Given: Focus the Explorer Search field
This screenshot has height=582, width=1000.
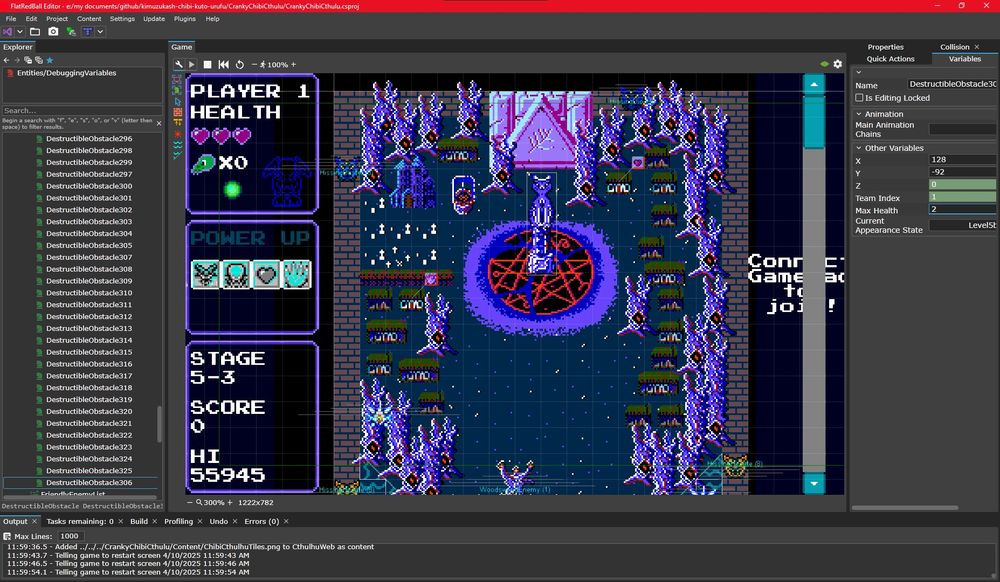Looking at the screenshot, I should click(82, 110).
